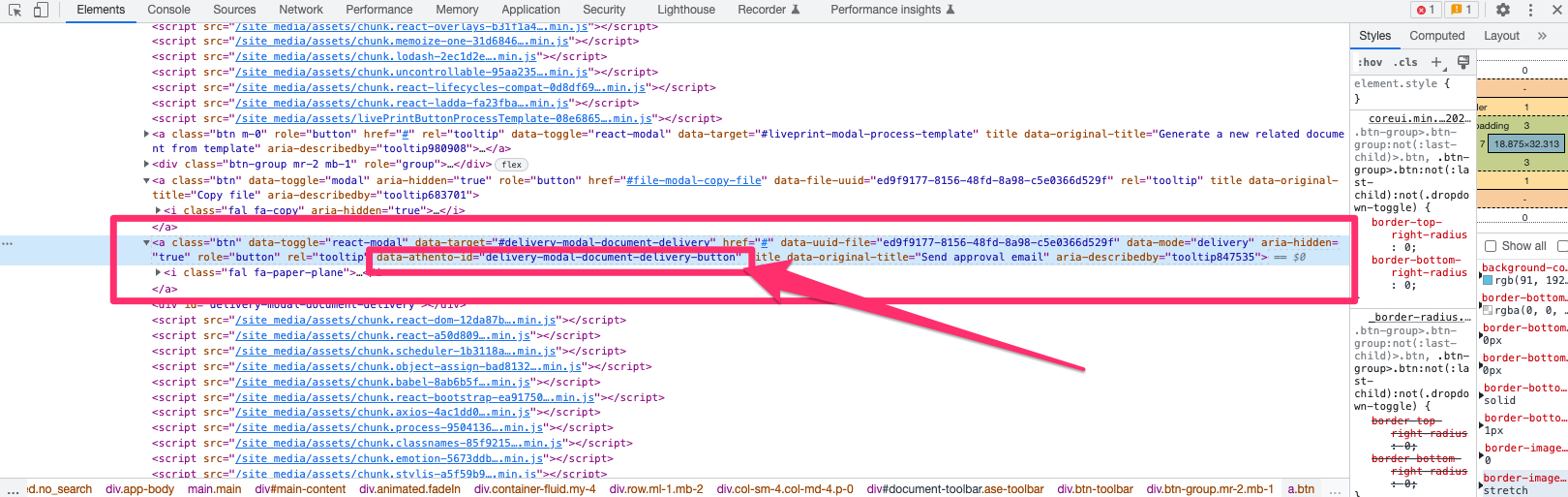Open DevTools settings gear
The image size is (1568, 497).
1502,10
